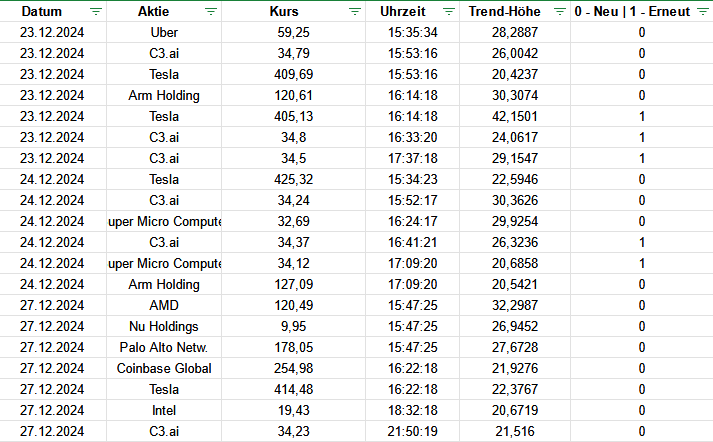Select the Palo Alto Netw. cell
Image resolution: width=713 pixels, height=442 pixels.
tap(164, 347)
